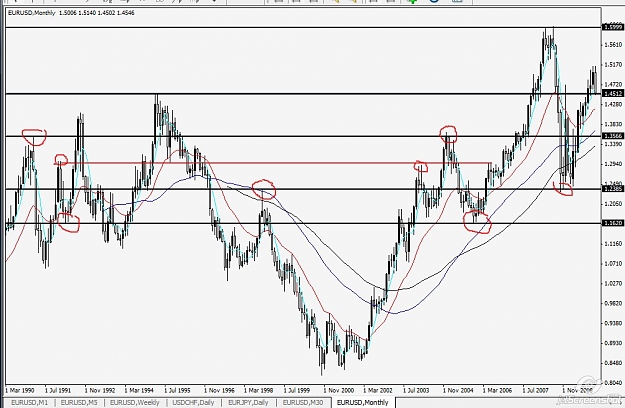Switch to the EURUSD,M5 chart tab
The image size is (625, 408).
[x=79, y=402]
